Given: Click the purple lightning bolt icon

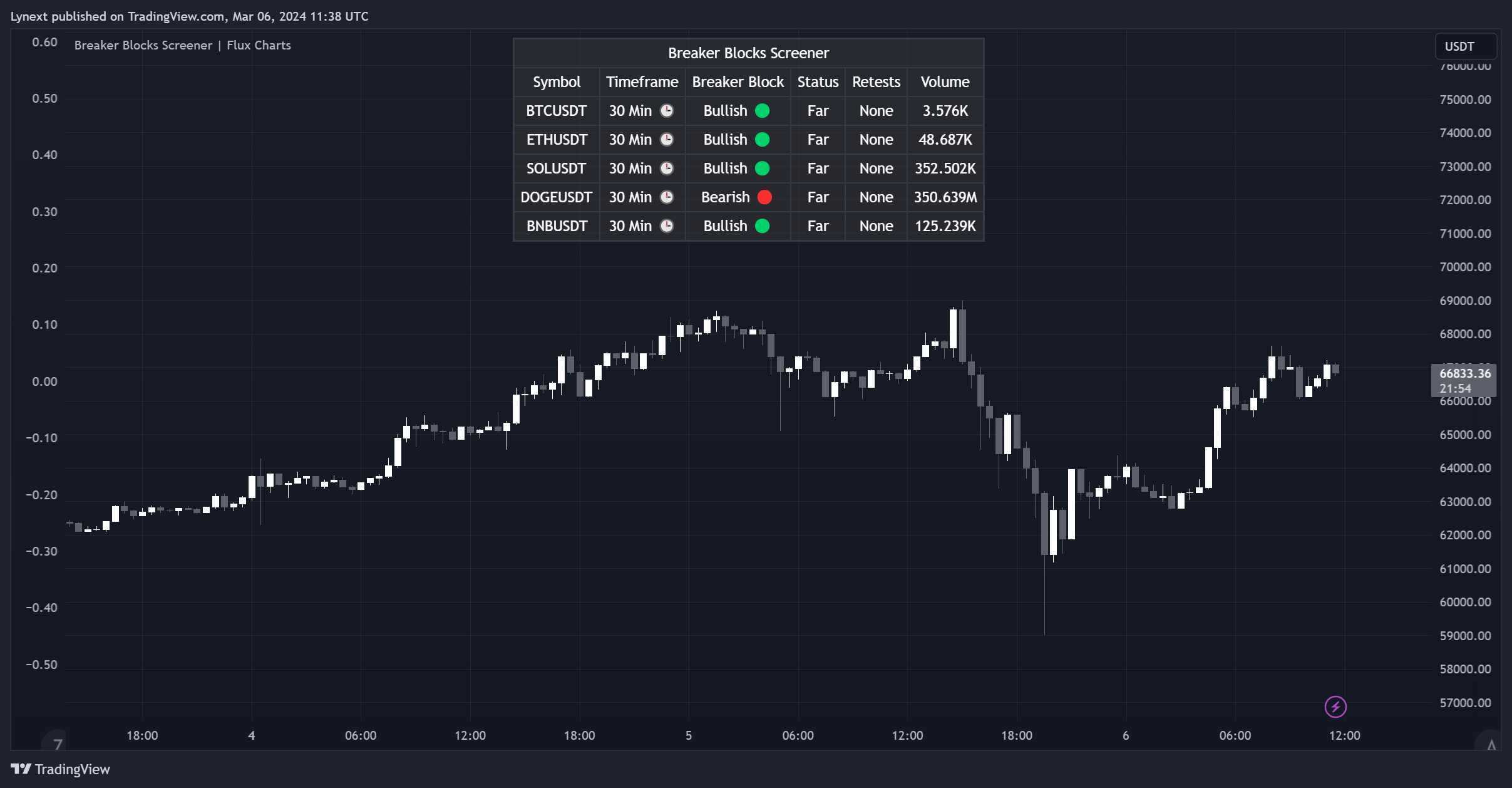Looking at the screenshot, I should [1335, 707].
